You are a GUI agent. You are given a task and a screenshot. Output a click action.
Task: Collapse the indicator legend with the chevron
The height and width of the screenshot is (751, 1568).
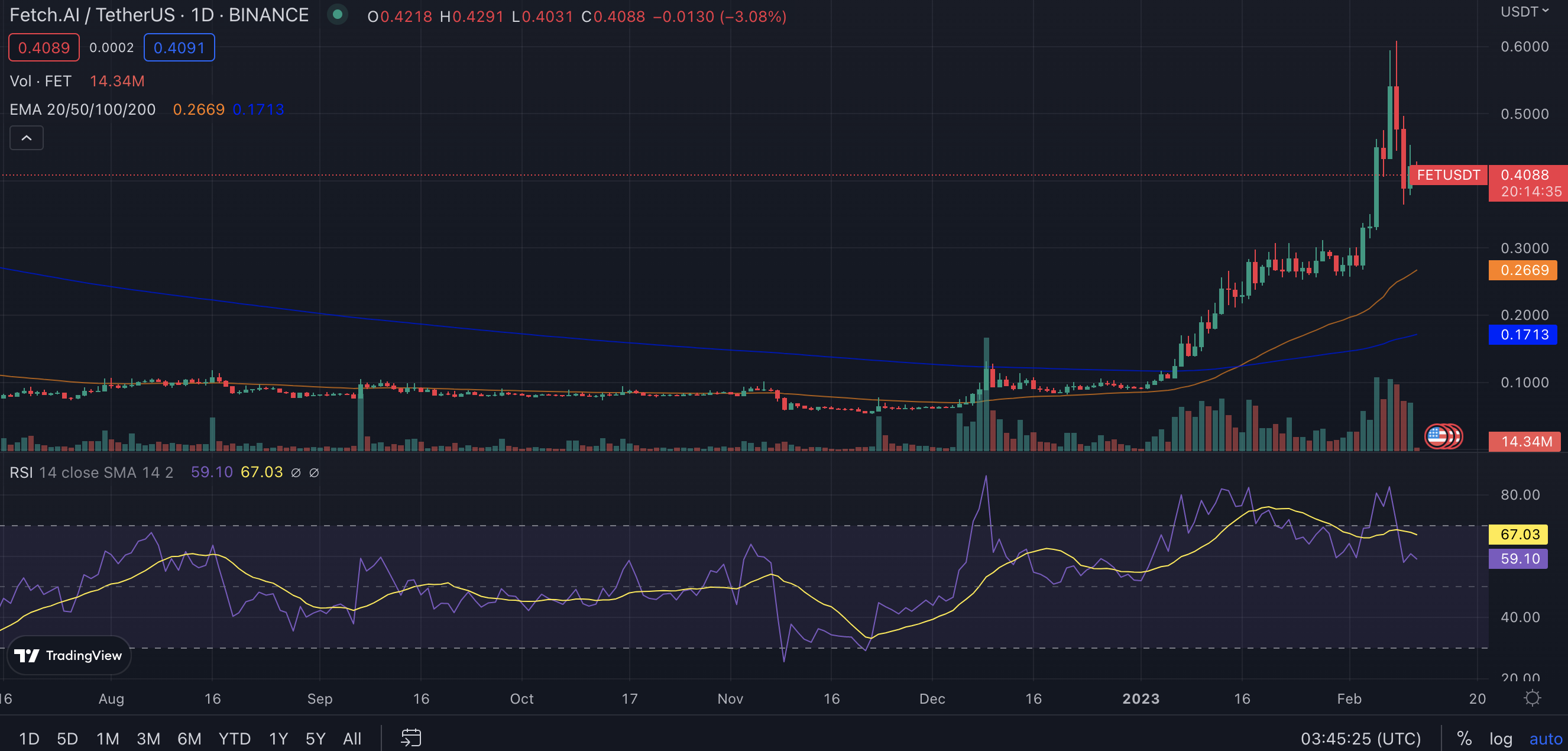tap(26, 138)
